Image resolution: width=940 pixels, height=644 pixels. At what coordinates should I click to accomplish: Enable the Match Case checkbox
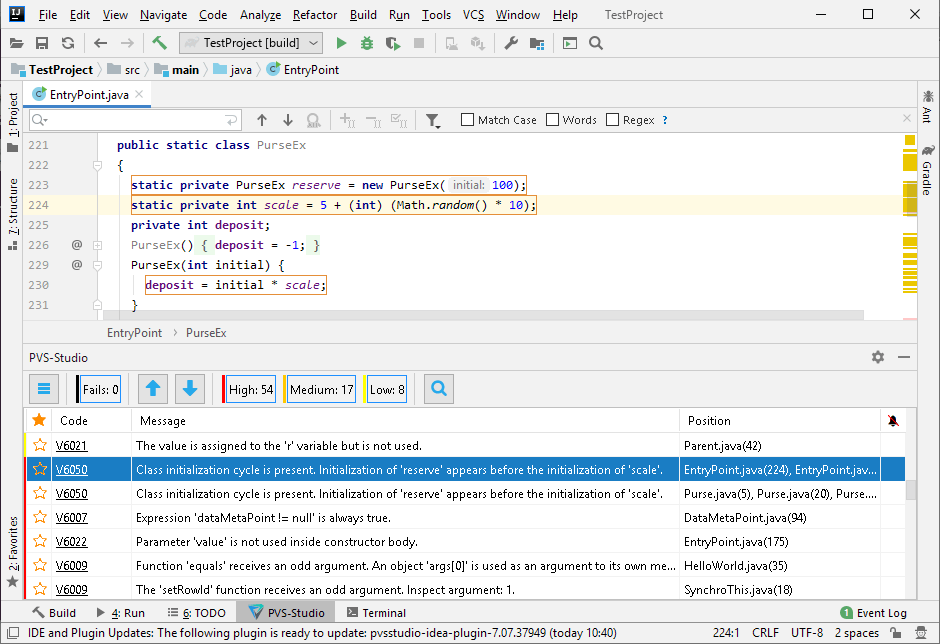[468, 120]
